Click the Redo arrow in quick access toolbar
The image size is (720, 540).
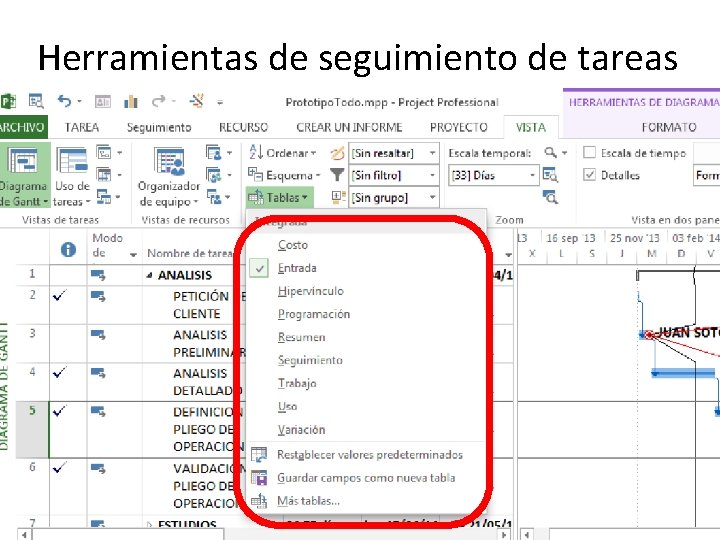(158, 101)
